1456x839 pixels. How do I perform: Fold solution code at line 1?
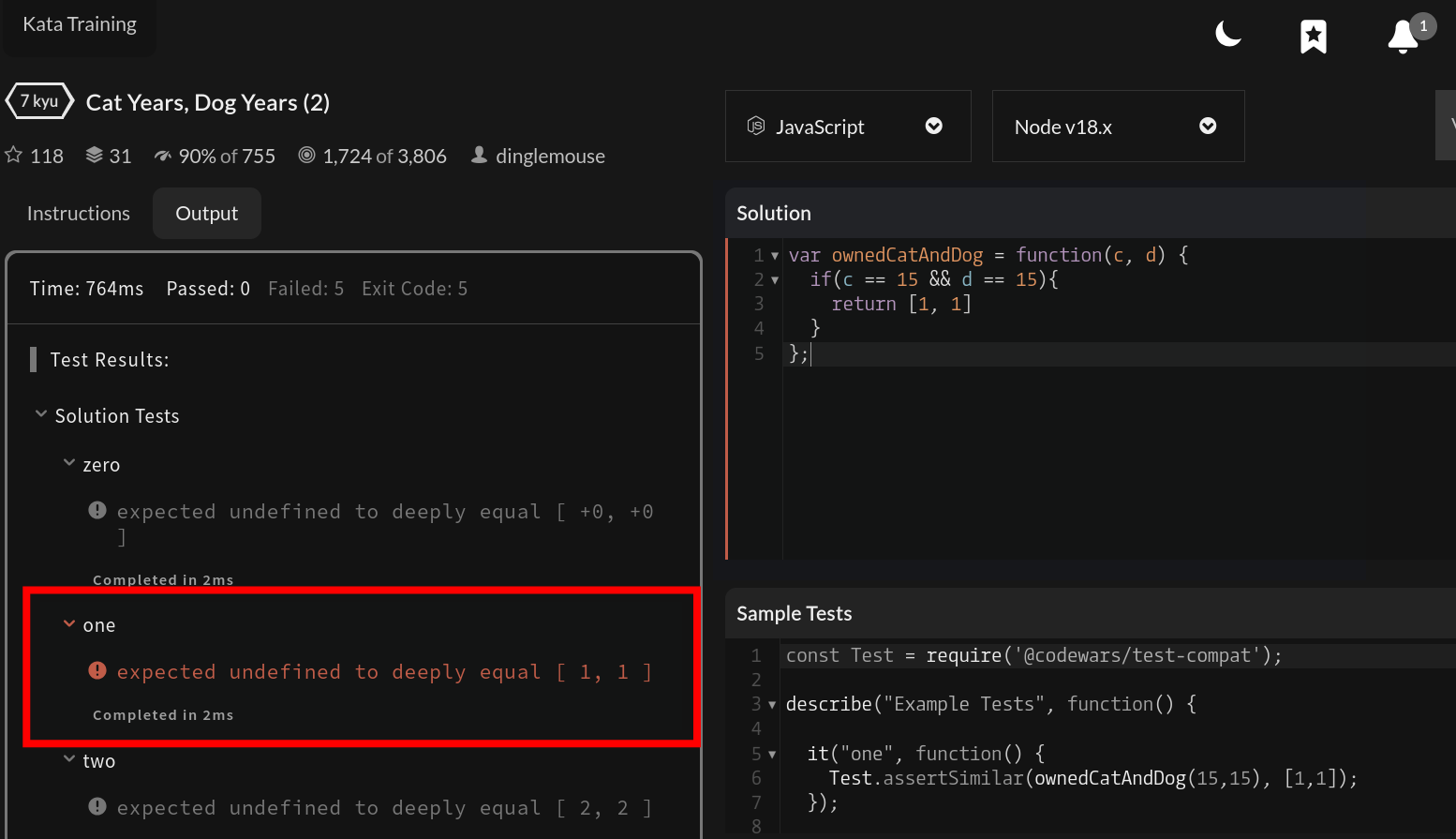775,256
